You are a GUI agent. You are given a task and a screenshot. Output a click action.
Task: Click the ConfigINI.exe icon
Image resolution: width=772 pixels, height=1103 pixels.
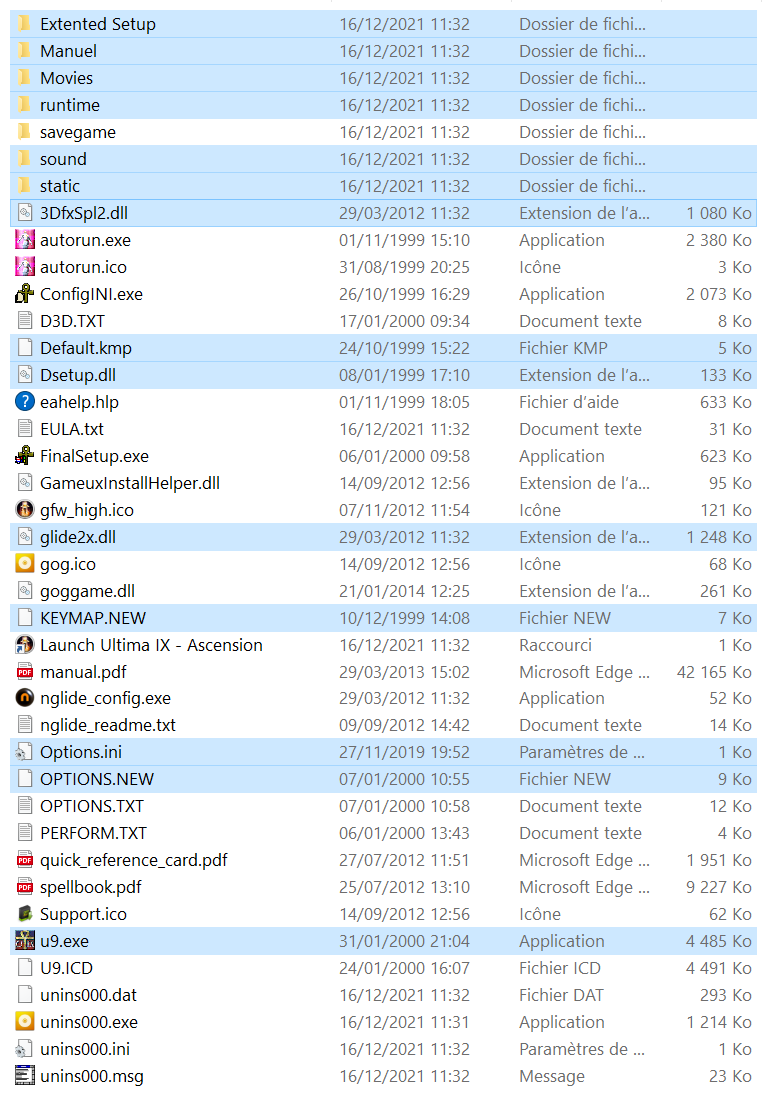[x=25, y=293]
